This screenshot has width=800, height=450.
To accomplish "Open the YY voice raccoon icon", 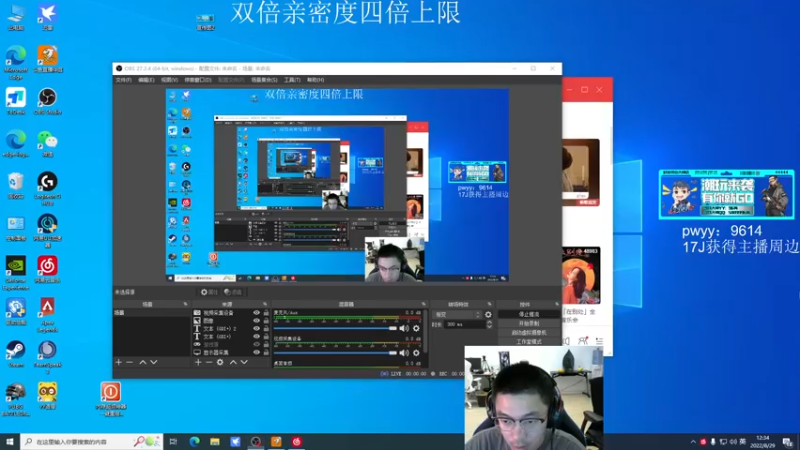I will 47,395.
